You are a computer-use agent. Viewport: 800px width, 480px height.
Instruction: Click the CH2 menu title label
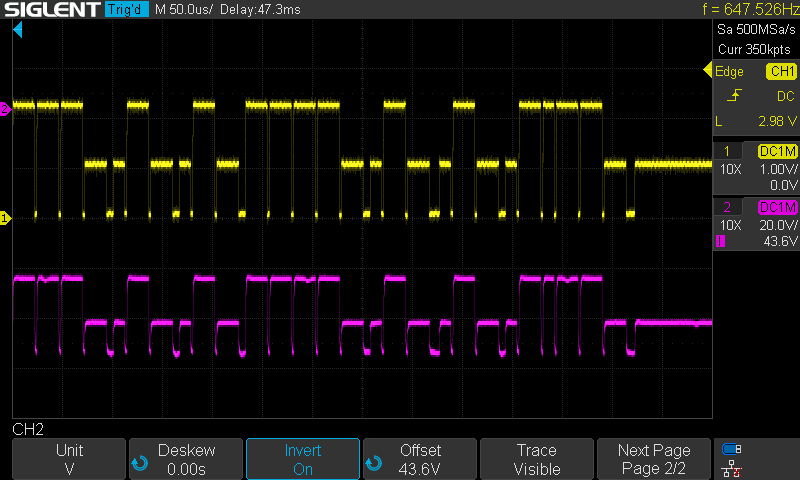[28, 429]
